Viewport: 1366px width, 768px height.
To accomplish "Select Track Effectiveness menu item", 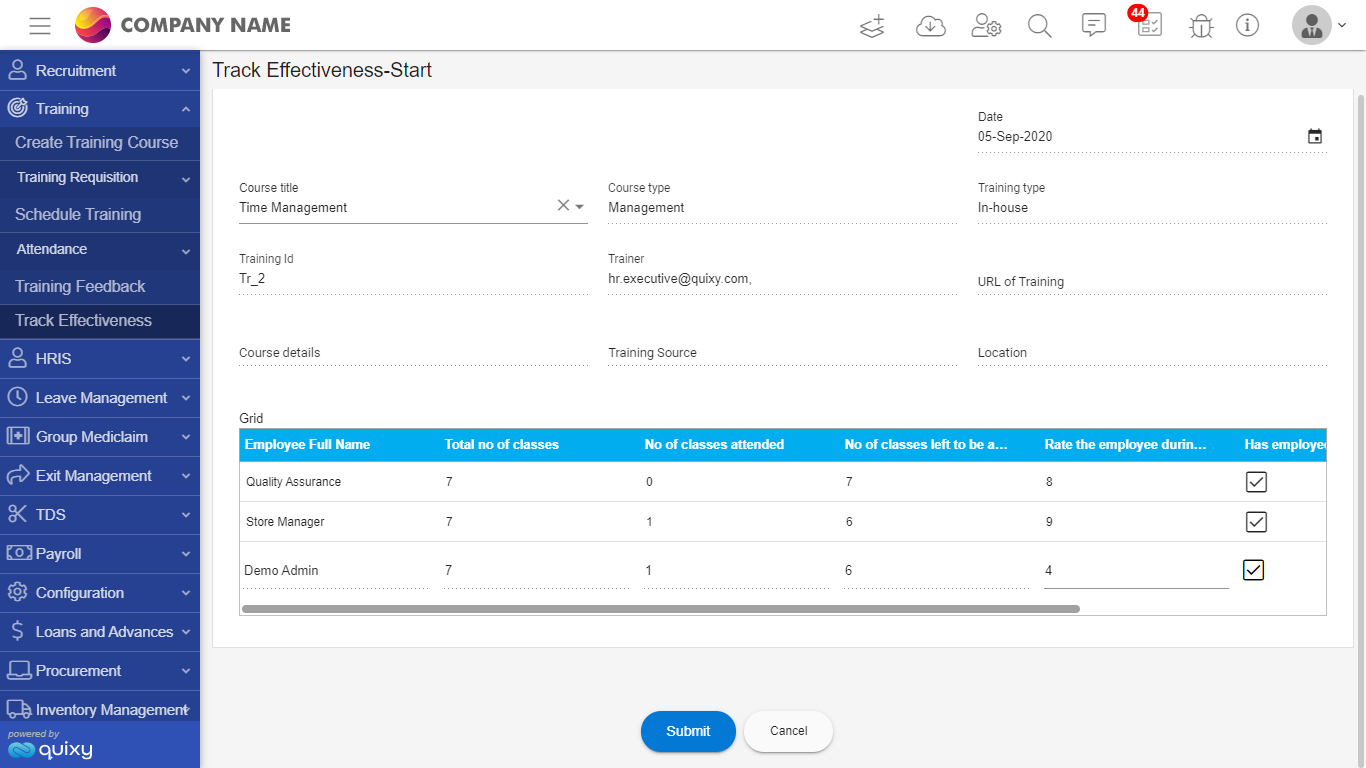I will [x=100, y=321].
